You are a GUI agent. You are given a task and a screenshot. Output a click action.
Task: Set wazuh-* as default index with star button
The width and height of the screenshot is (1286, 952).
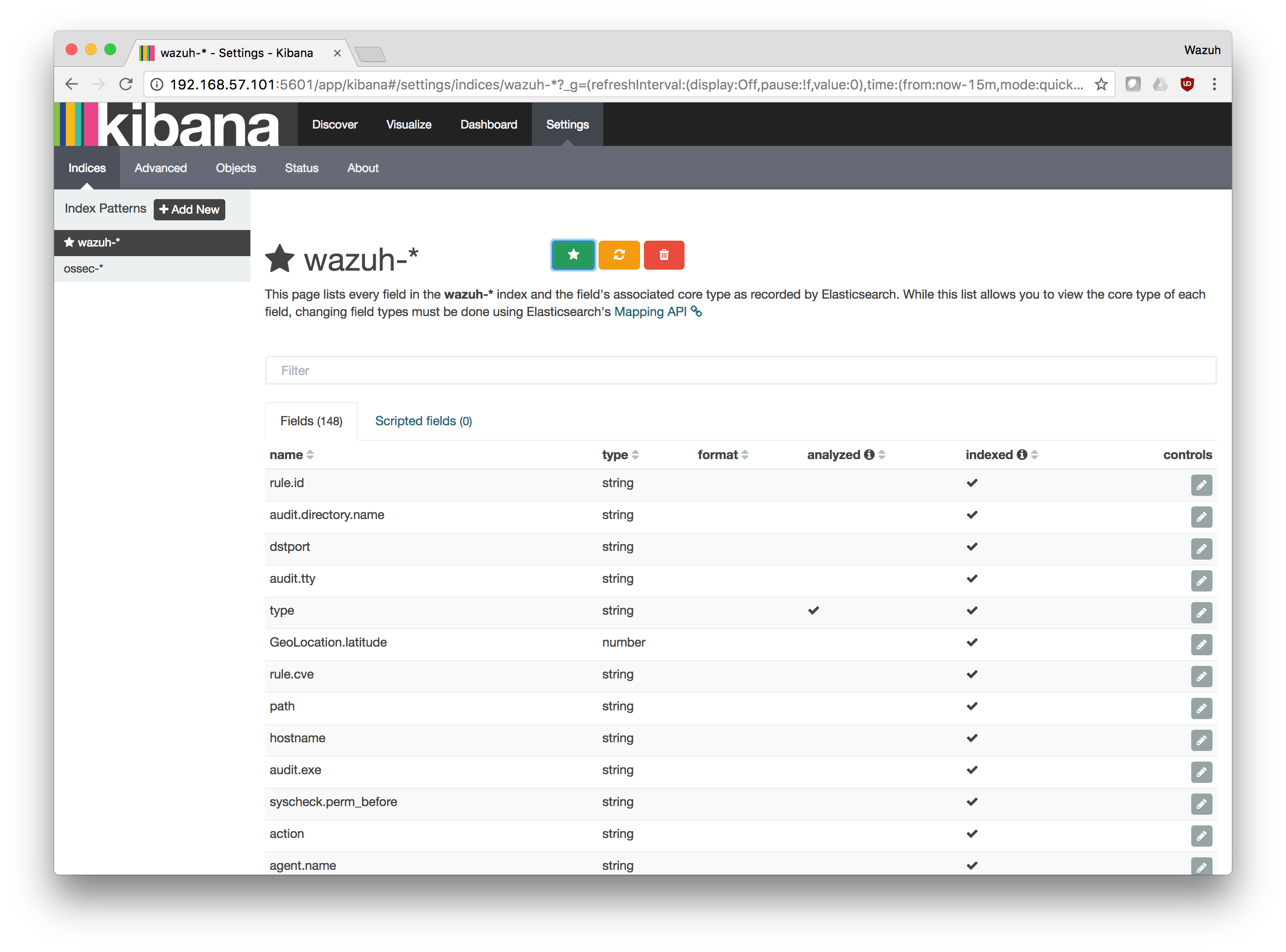572,255
